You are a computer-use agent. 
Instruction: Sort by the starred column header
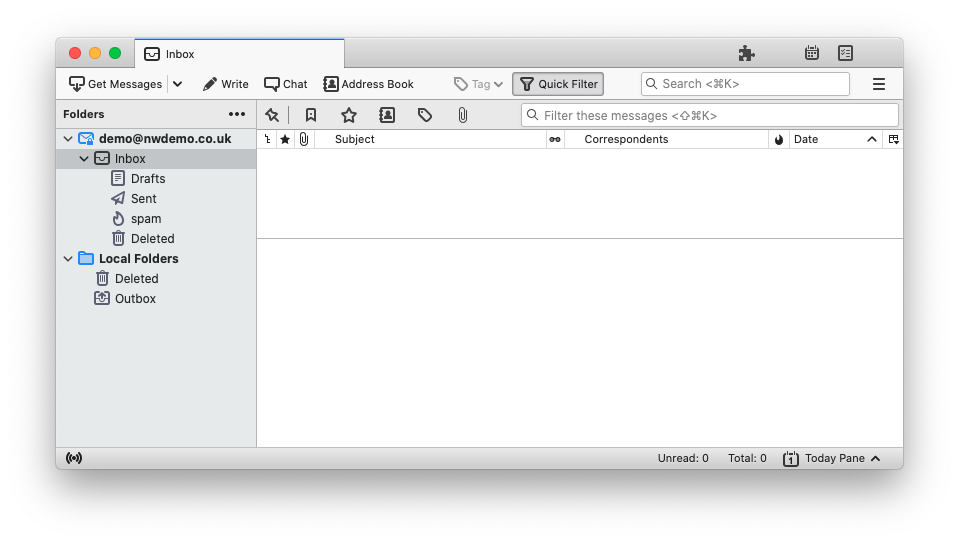[x=285, y=139]
